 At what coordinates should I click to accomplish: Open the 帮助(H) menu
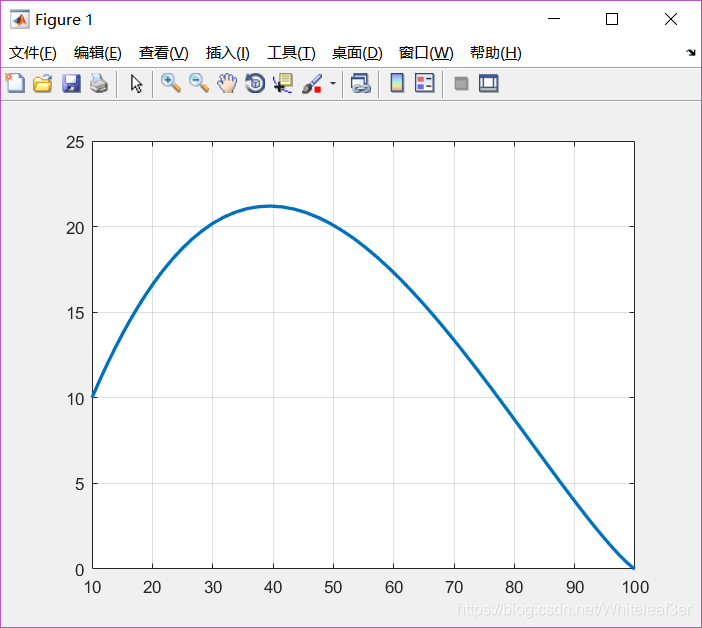click(496, 53)
